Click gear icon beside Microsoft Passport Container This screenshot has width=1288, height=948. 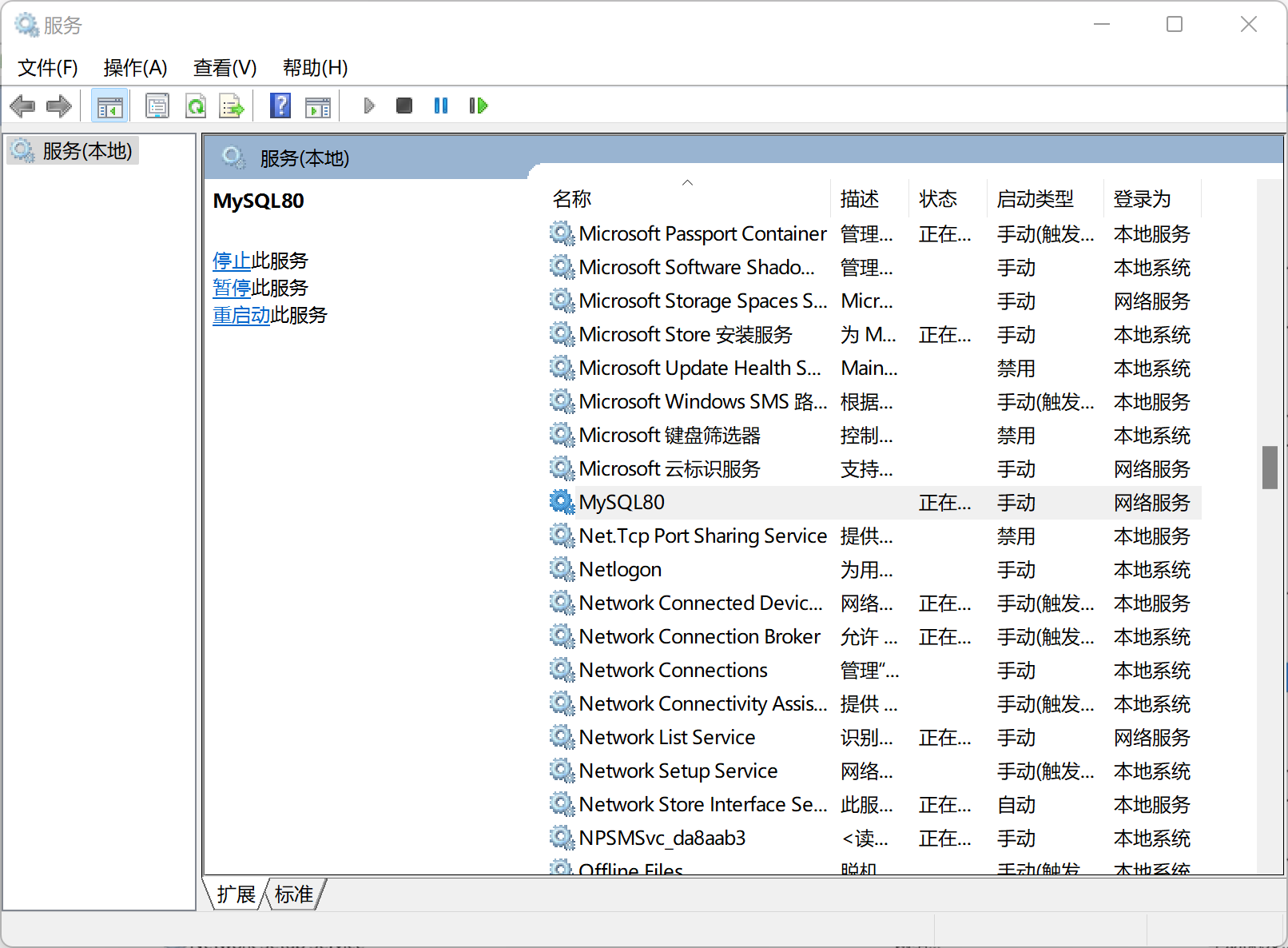coord(562,233)
